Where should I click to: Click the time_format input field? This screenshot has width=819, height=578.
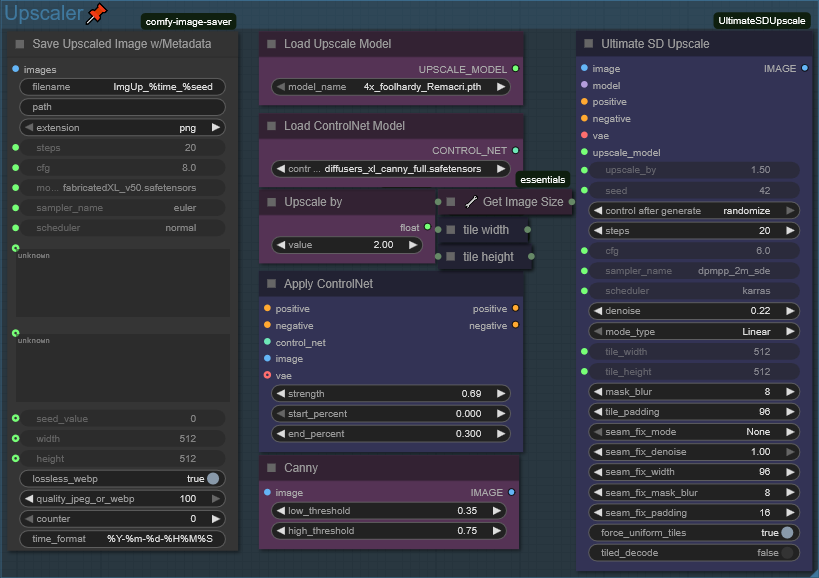coord(122,538)
